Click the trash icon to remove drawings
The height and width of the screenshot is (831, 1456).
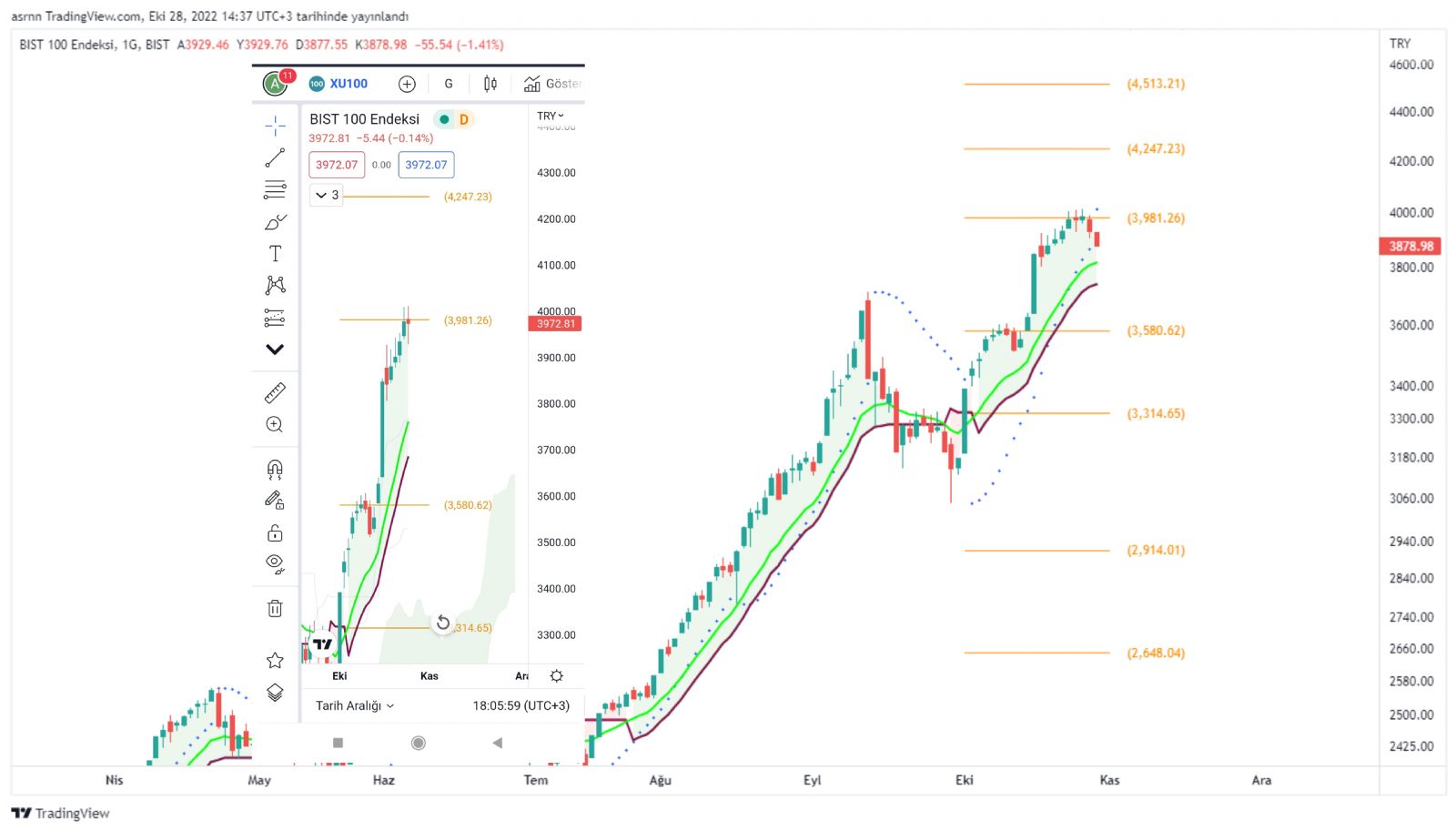pos(275,608)
